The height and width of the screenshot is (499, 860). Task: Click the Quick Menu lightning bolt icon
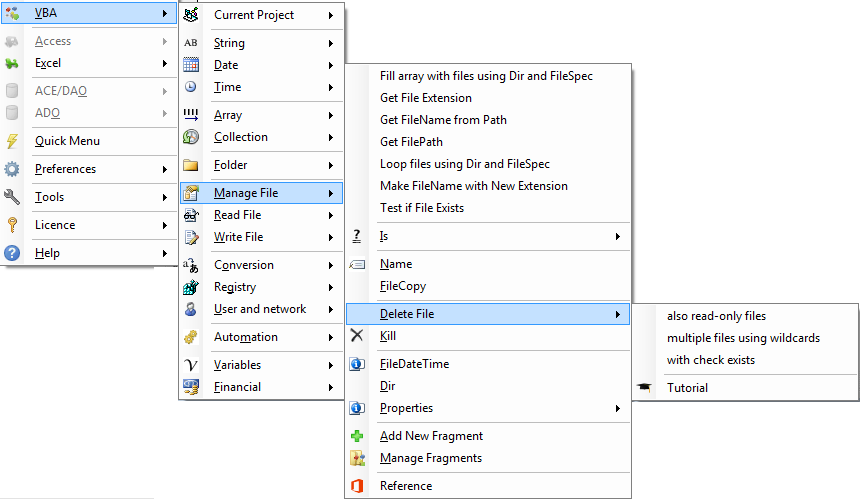click(x=12, y=141)
